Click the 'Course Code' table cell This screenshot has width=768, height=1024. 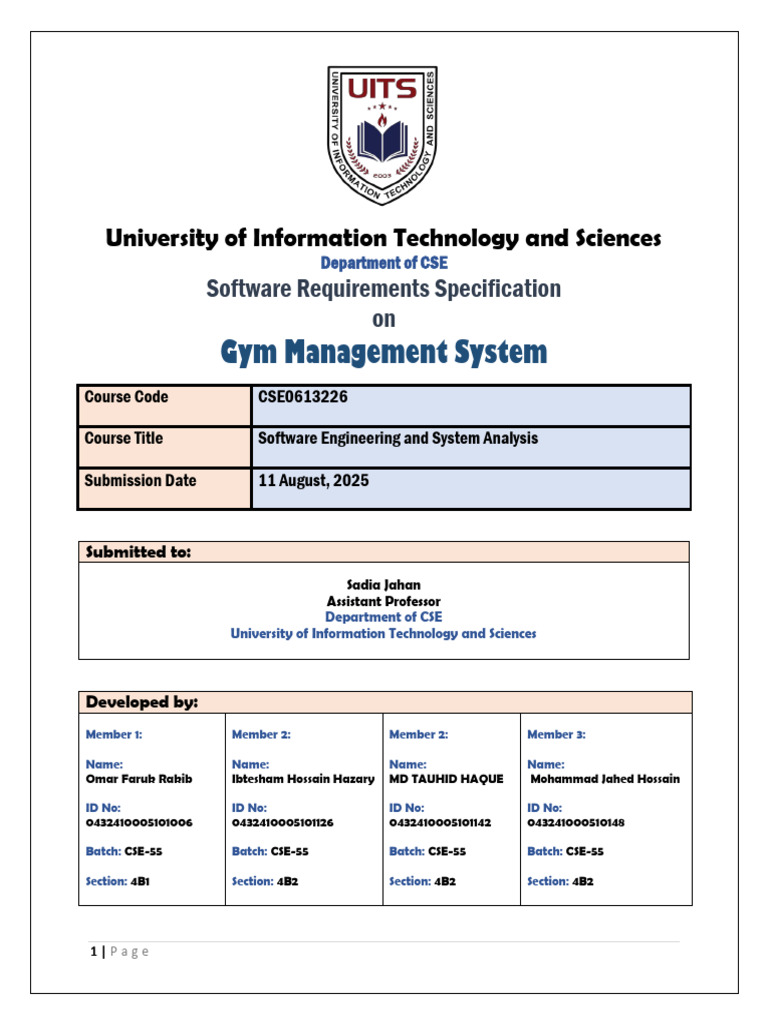coord(165,406)
